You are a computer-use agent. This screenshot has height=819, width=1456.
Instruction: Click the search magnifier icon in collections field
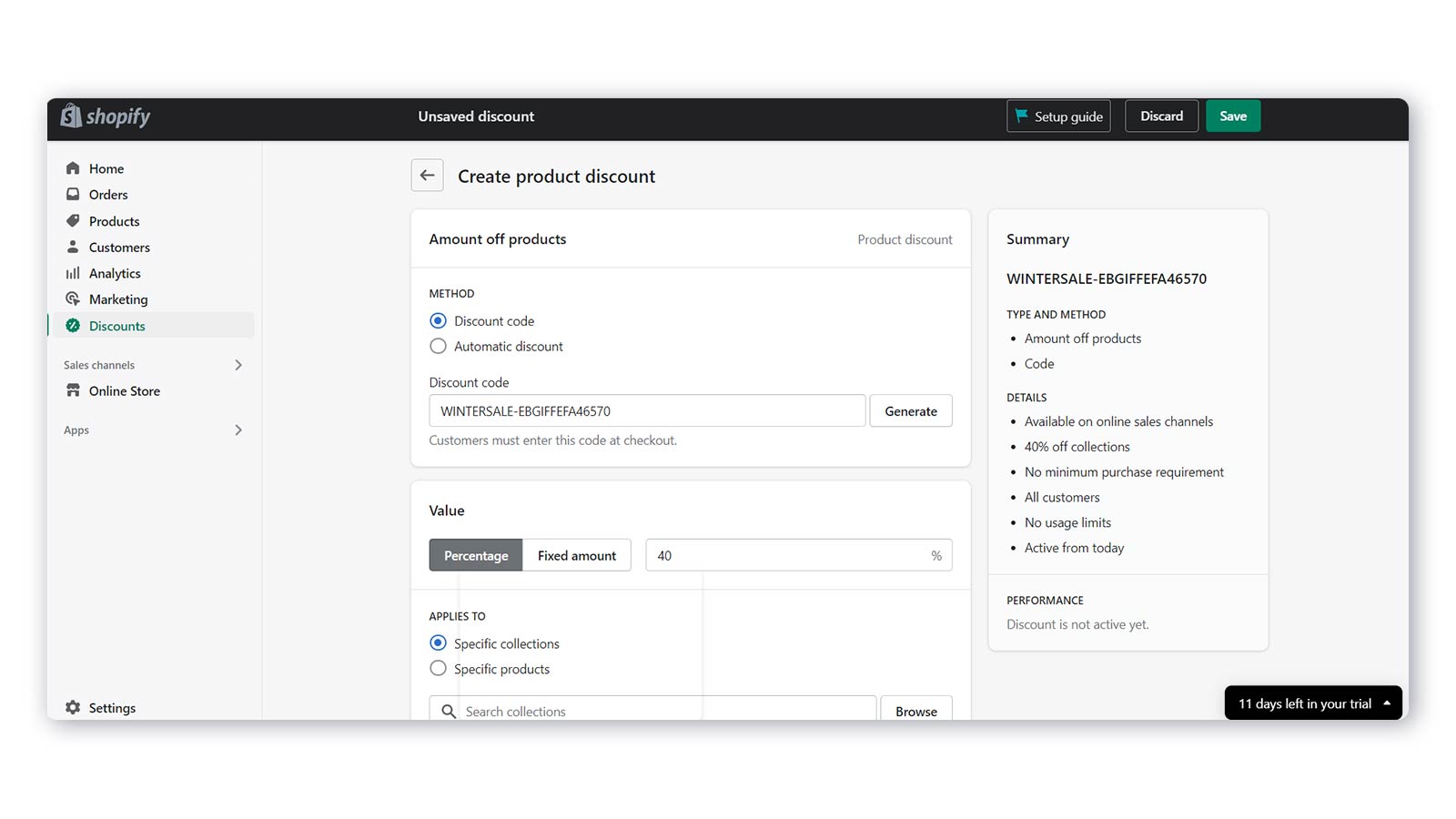pyautogui.click(x=449, y=712)
